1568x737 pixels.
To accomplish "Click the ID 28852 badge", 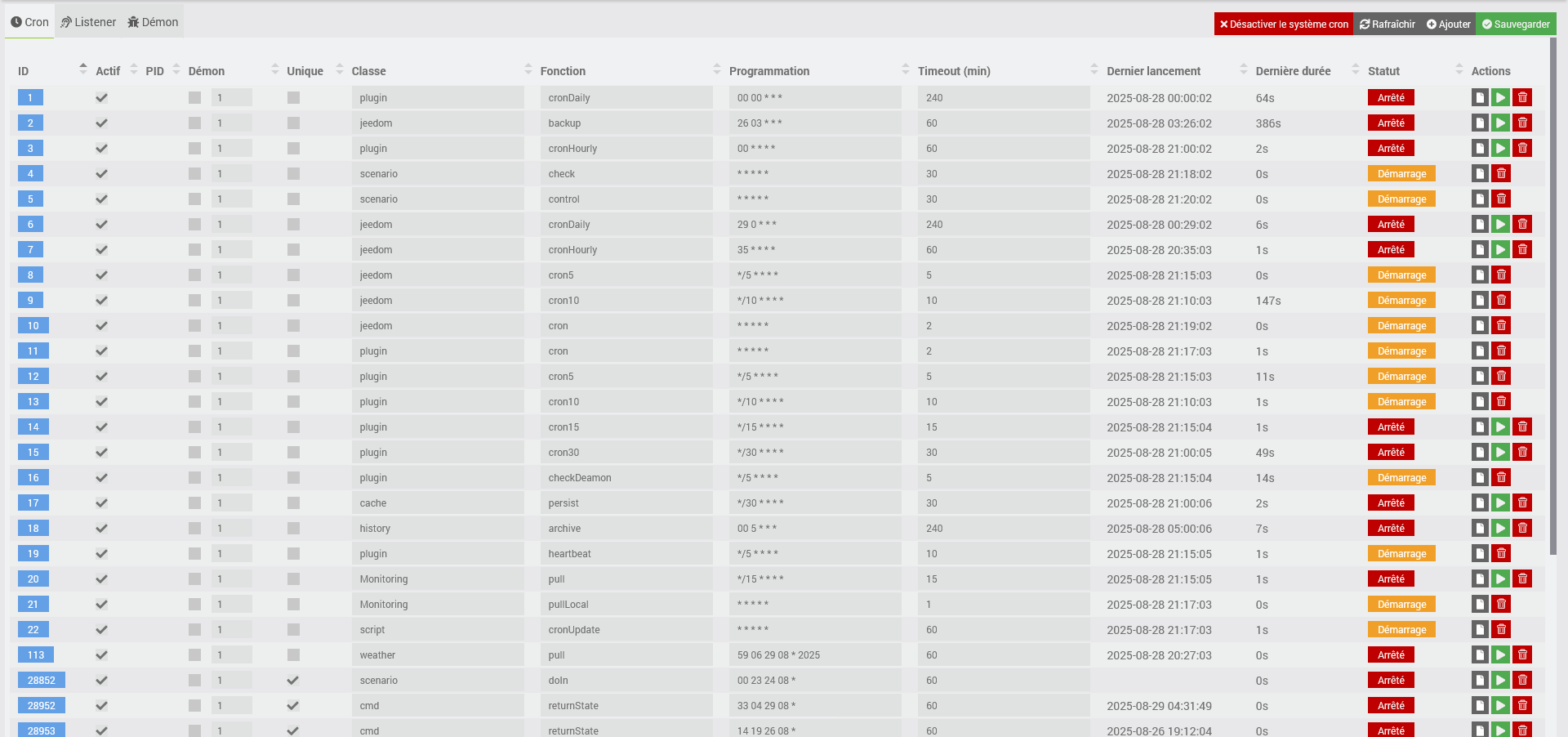I will (42, 681).
